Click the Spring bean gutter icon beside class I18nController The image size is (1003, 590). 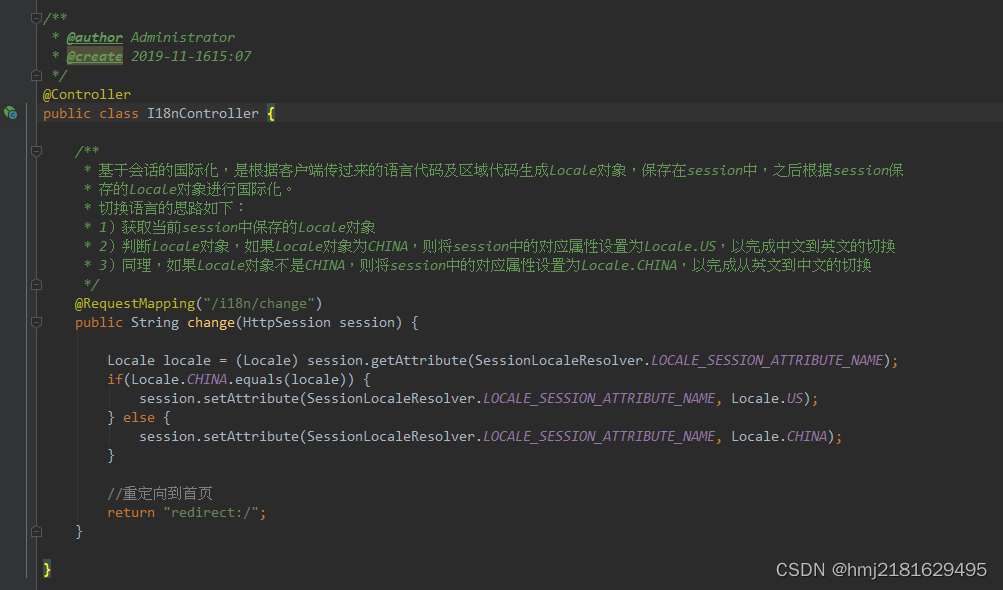[10, 113]
